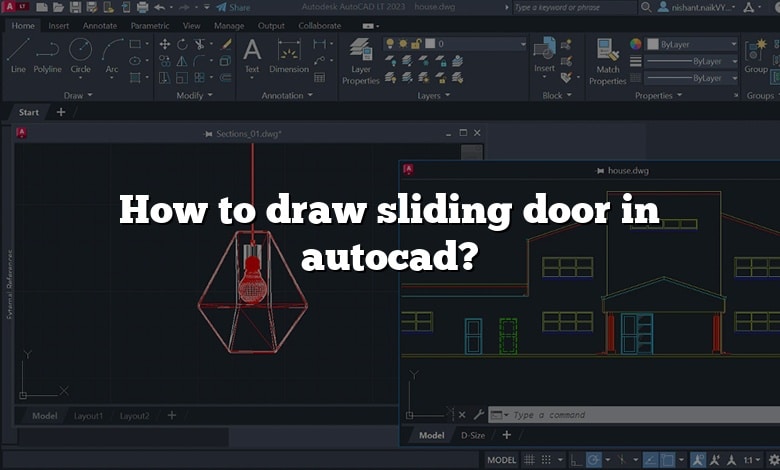Screen dimensions: 780x470
Task: Activate the Stretch tool
Action: coord(165,78)
